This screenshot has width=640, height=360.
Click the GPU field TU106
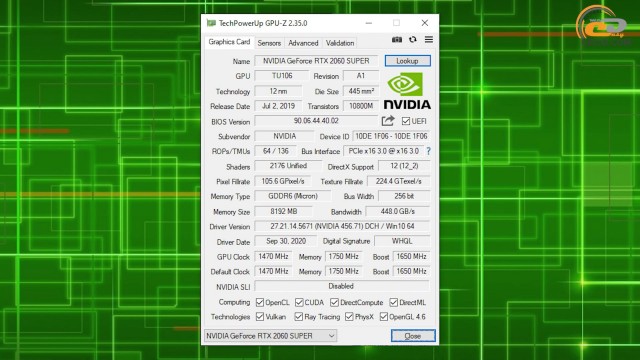(282, 76)
